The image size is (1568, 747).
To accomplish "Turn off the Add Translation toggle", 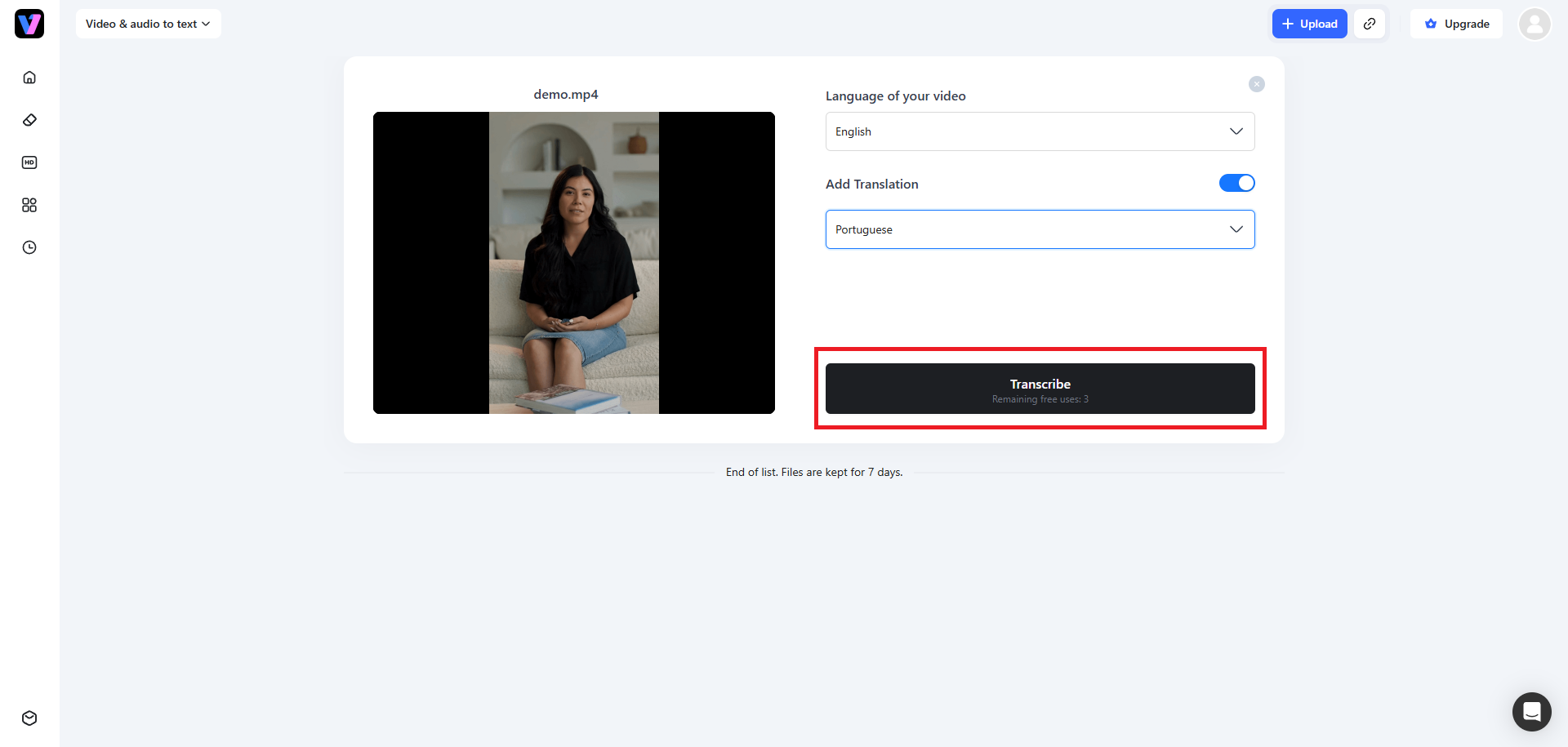I will [x=1236, y=183].
